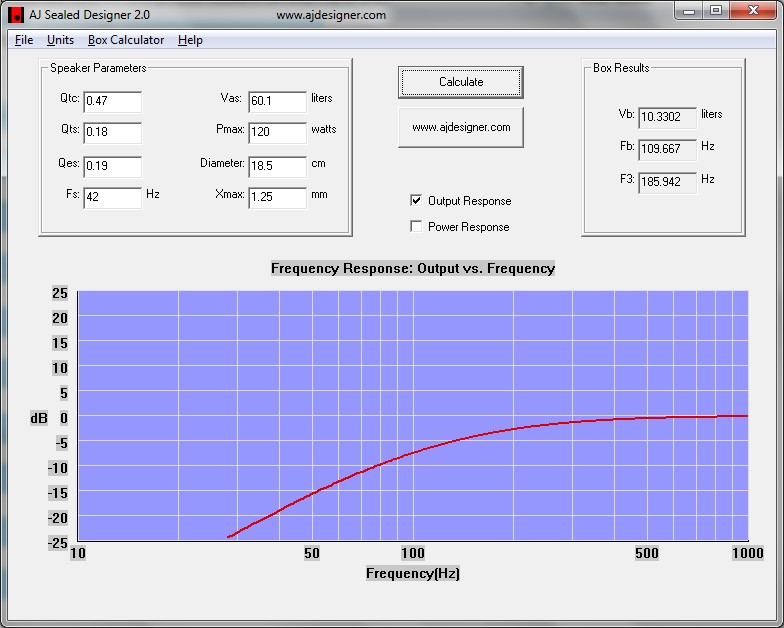Focus the Xmax mm field
784x628 pixels.
277,197
